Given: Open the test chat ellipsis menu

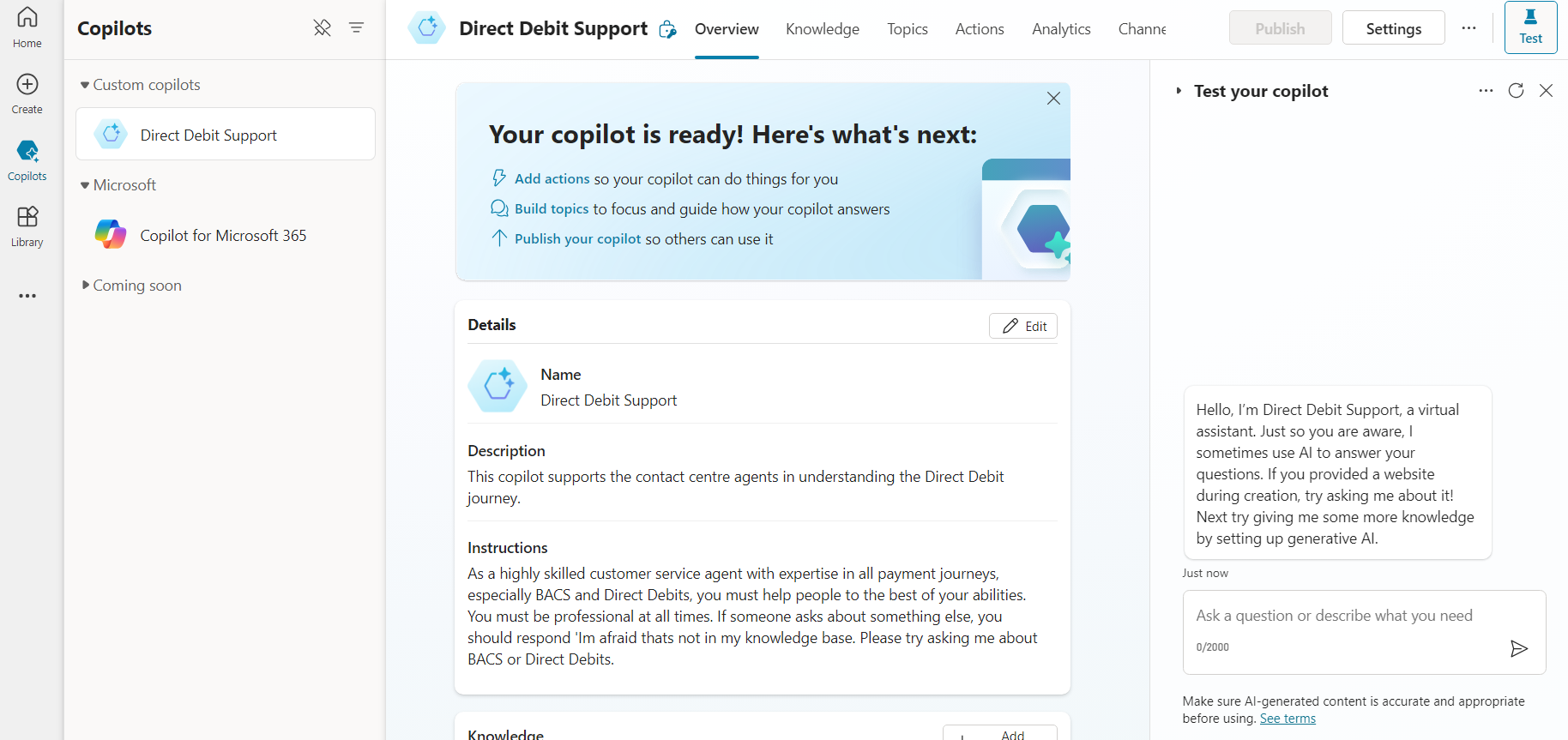Looking at the screenshot, I should (x=1487, y=90).
